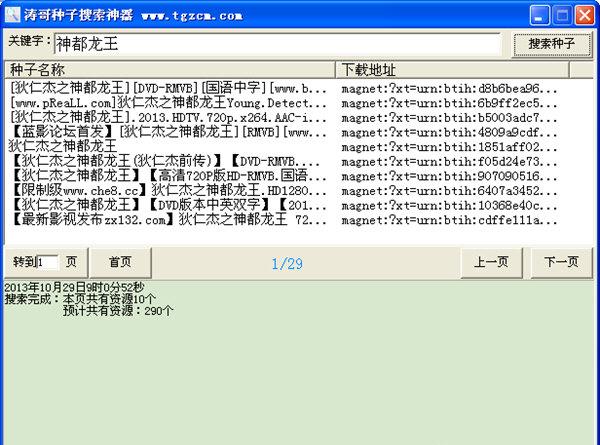This screenshot has height=445, width=600.
Task: Select the DVD版本中英双字 torrent entry
Action: click(168, 205)
